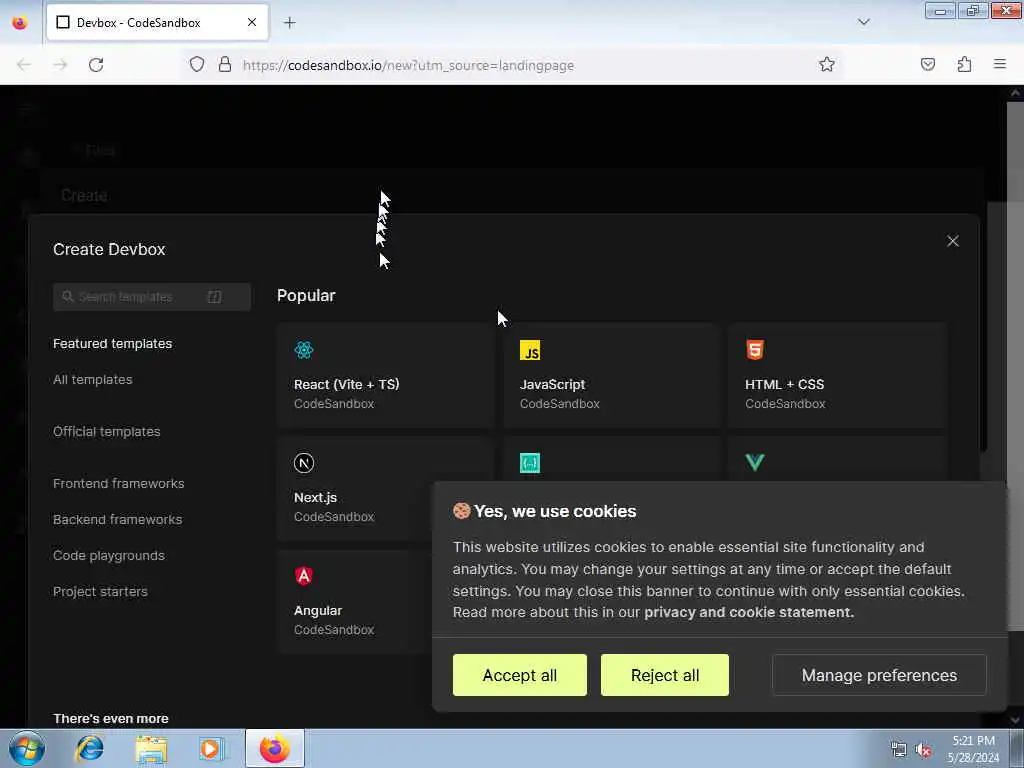Open All templates category

coord(93,379)
